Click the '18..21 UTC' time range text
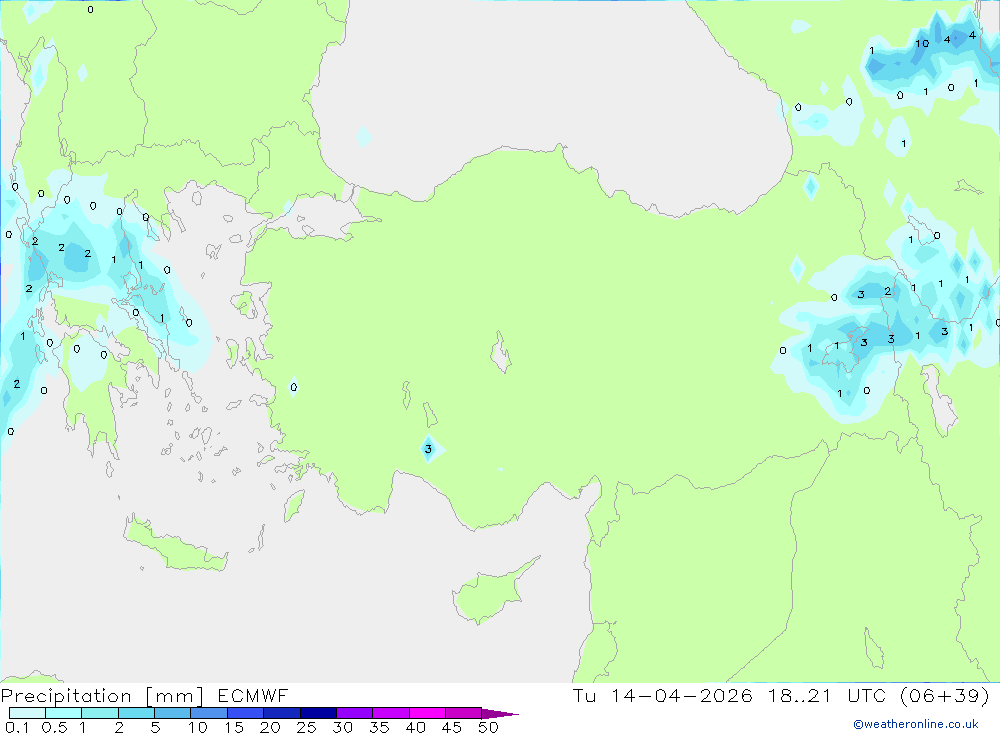The height and width of the screenshot is (733, 1000). coord(827,695)
